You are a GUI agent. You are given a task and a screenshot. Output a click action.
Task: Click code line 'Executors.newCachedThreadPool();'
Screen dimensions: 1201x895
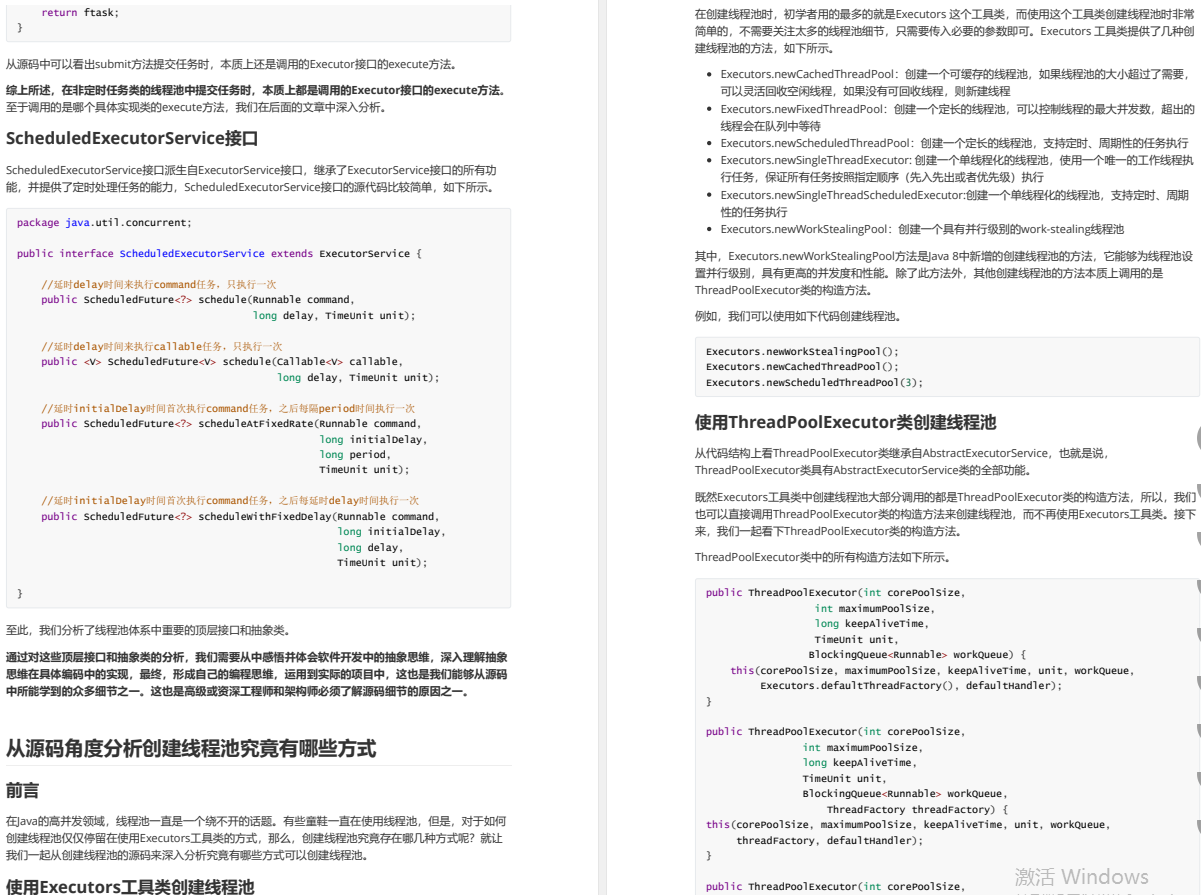coord(803,367)
